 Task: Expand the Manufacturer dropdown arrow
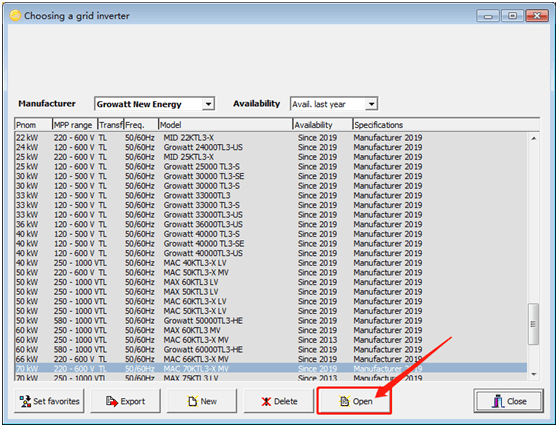click(208, 104)
